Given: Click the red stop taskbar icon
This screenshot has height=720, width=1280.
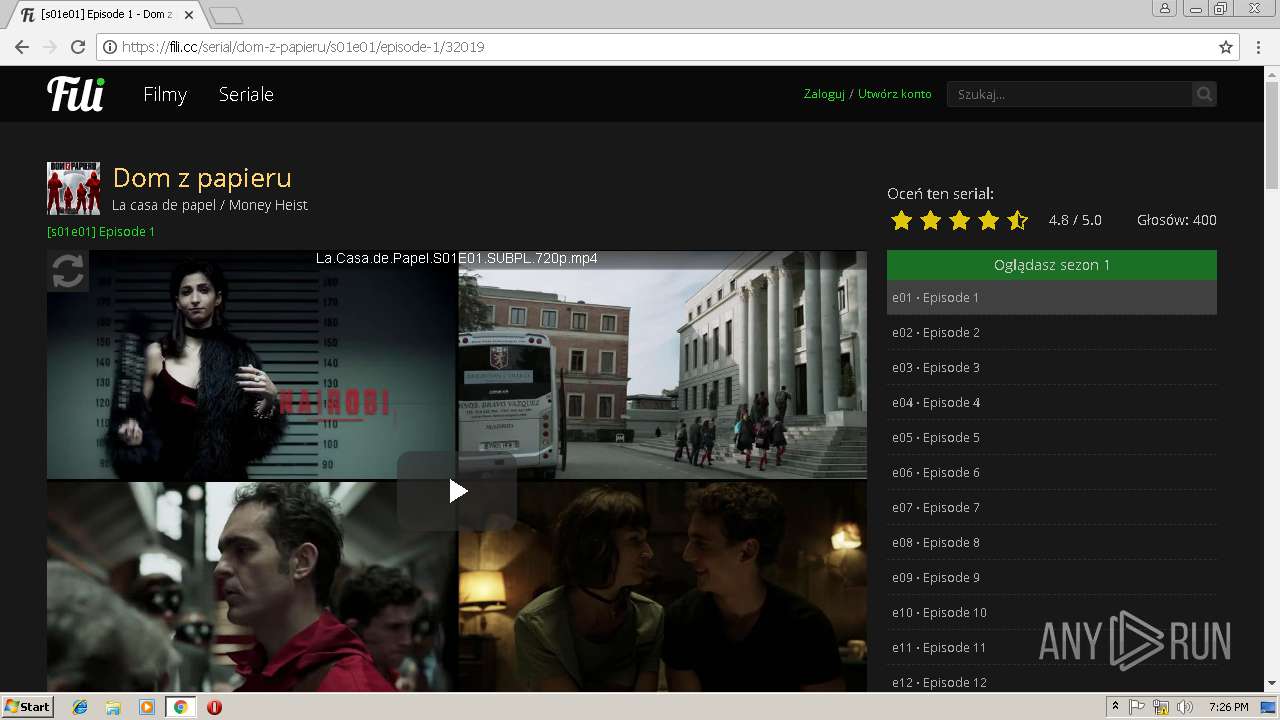Looking at the screenshot, I should (x=214, y=707).
